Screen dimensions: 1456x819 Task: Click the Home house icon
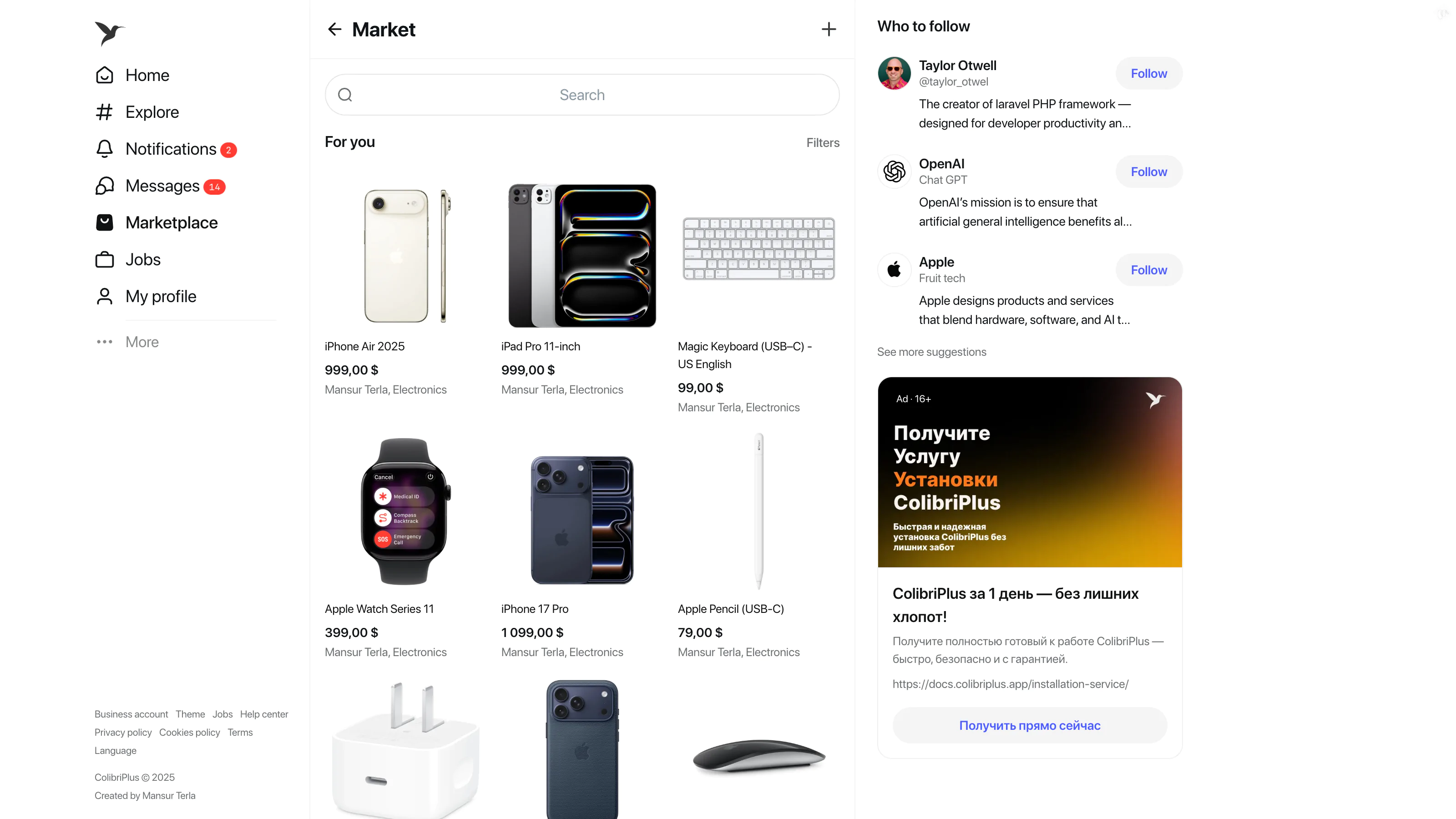point(105,75)
